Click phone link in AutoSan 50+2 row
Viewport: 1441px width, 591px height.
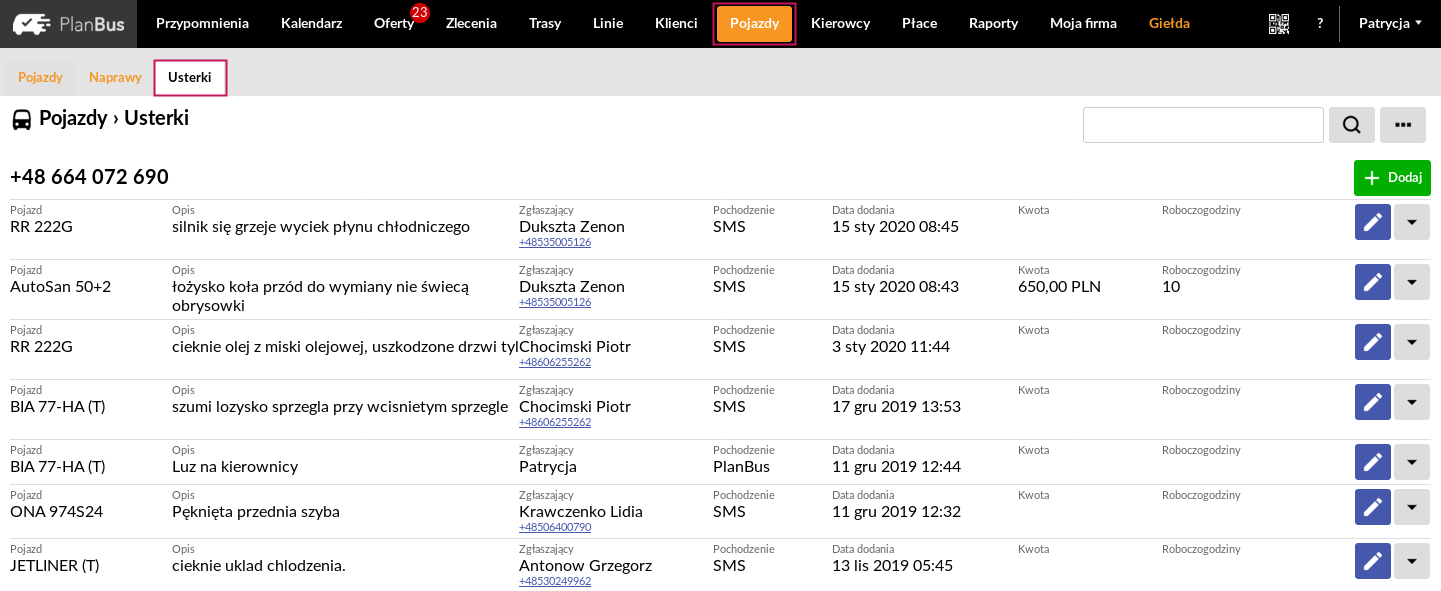coord(555,302)
